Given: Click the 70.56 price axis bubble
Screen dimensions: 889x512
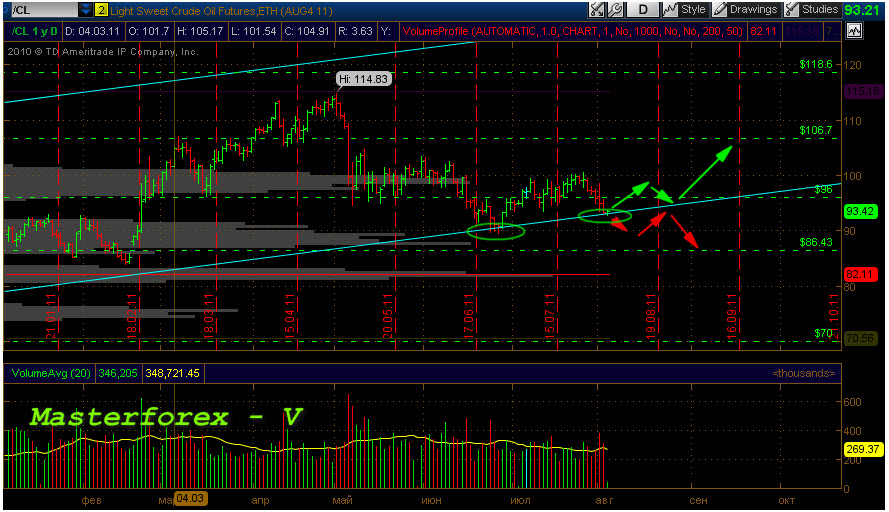Looking at the screenshot, I should [x=861, y=338].
